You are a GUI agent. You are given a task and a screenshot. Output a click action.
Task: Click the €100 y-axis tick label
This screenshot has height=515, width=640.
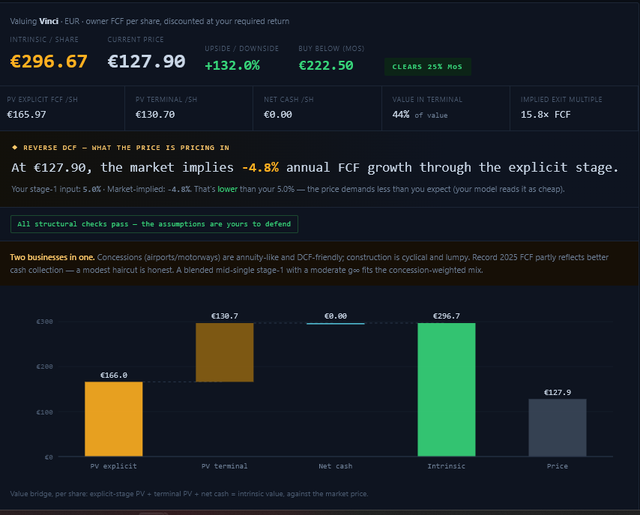click(x=44, y=412)
